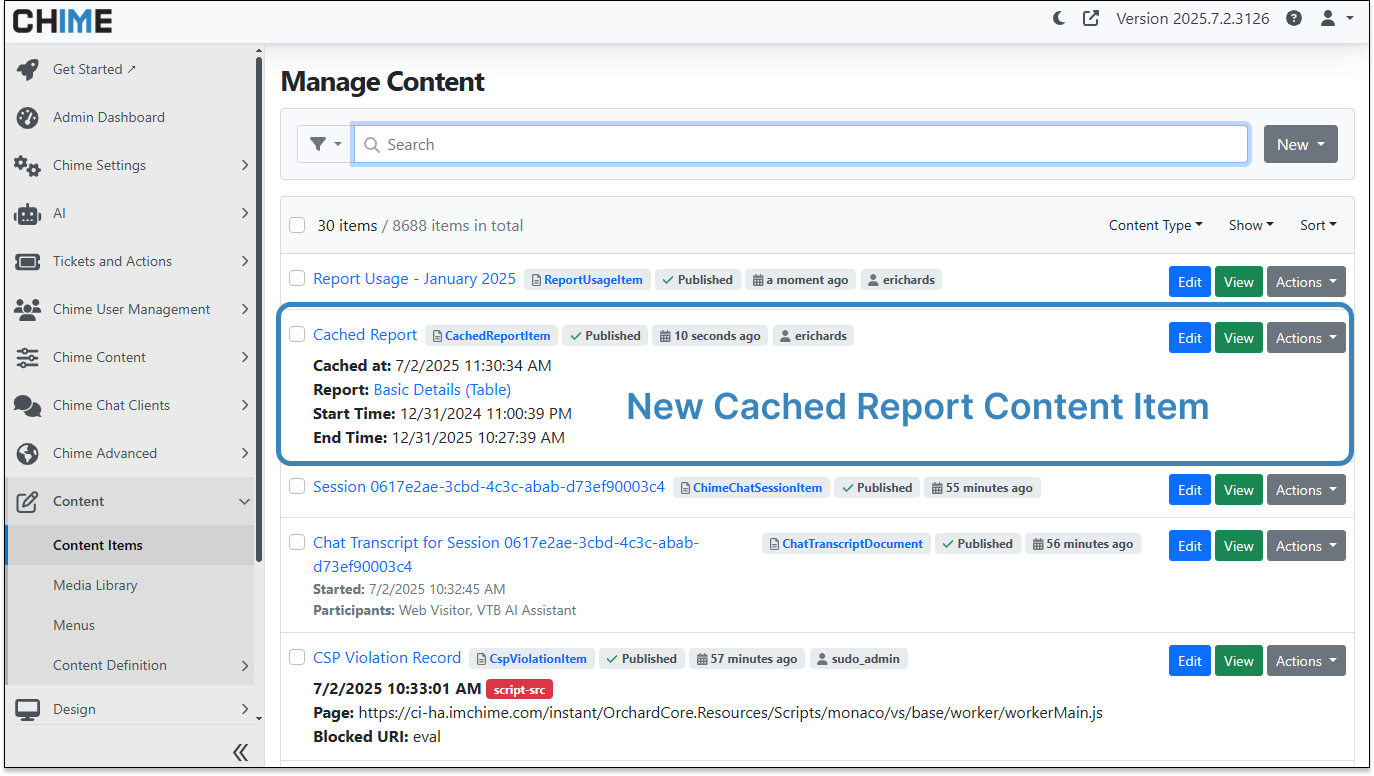
Task: Click View for Report Usage - January 2025
Action: coord(1238,282)
